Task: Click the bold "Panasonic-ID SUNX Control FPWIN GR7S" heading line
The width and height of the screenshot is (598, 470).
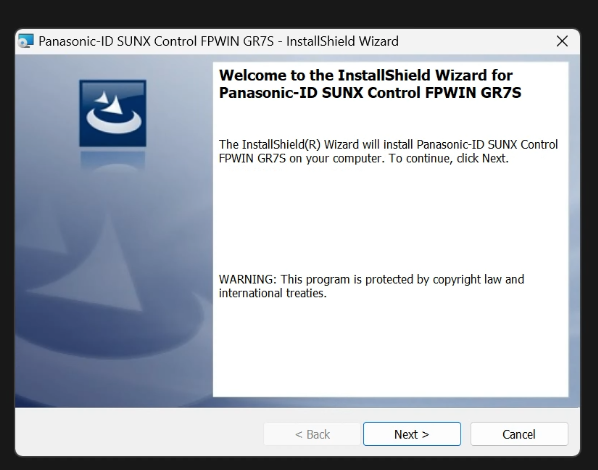Action: click(370, 93)
